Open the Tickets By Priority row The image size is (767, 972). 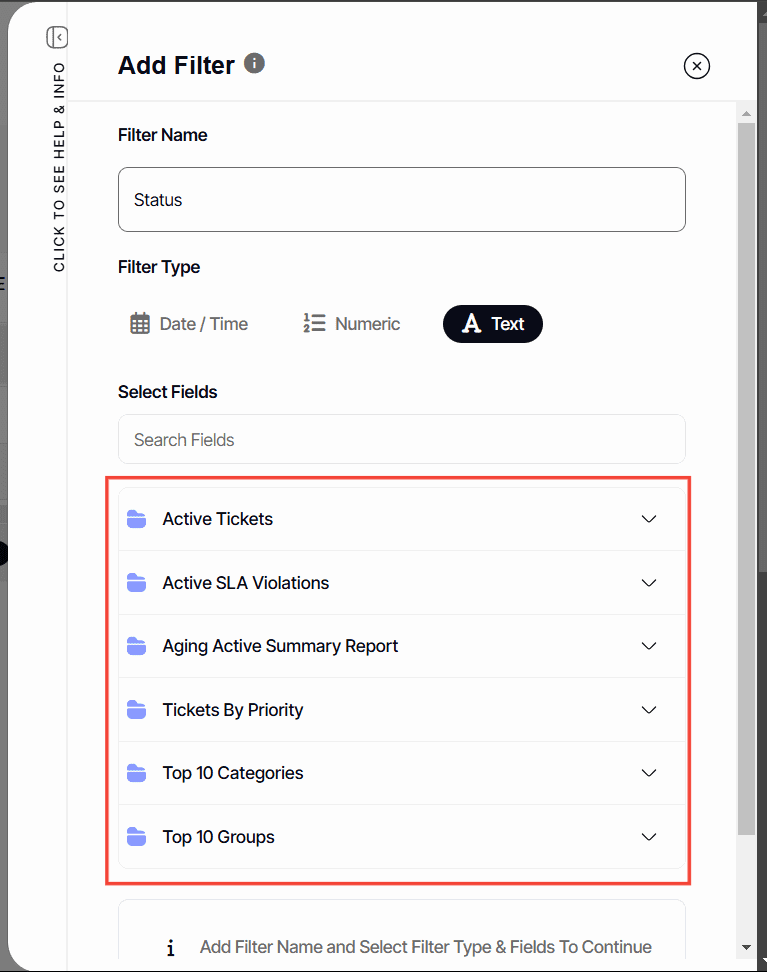(233, 710)
